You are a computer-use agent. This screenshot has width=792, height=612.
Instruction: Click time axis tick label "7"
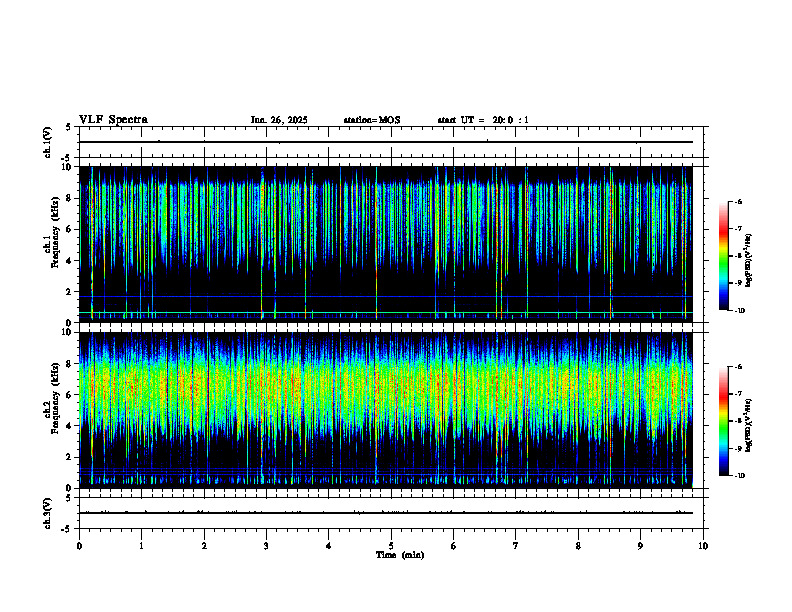[516, 546]
